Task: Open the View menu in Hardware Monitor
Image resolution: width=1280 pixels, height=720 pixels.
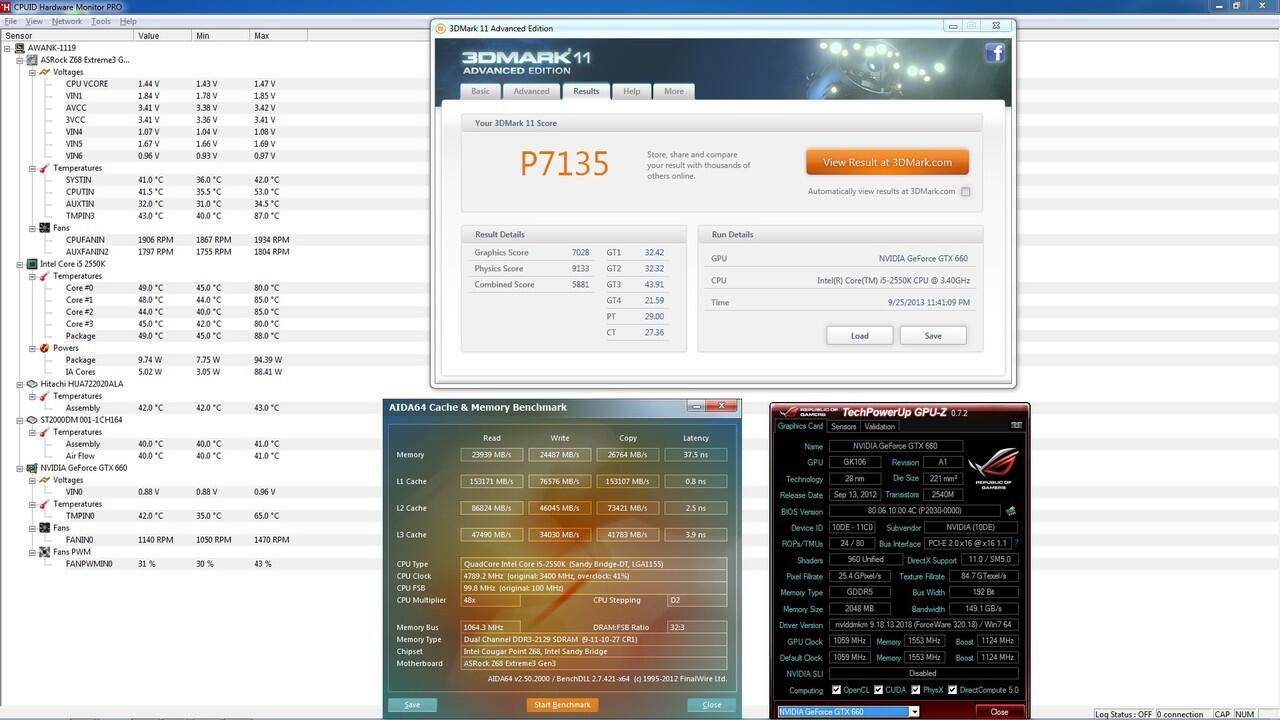Action: coord(34,21)
